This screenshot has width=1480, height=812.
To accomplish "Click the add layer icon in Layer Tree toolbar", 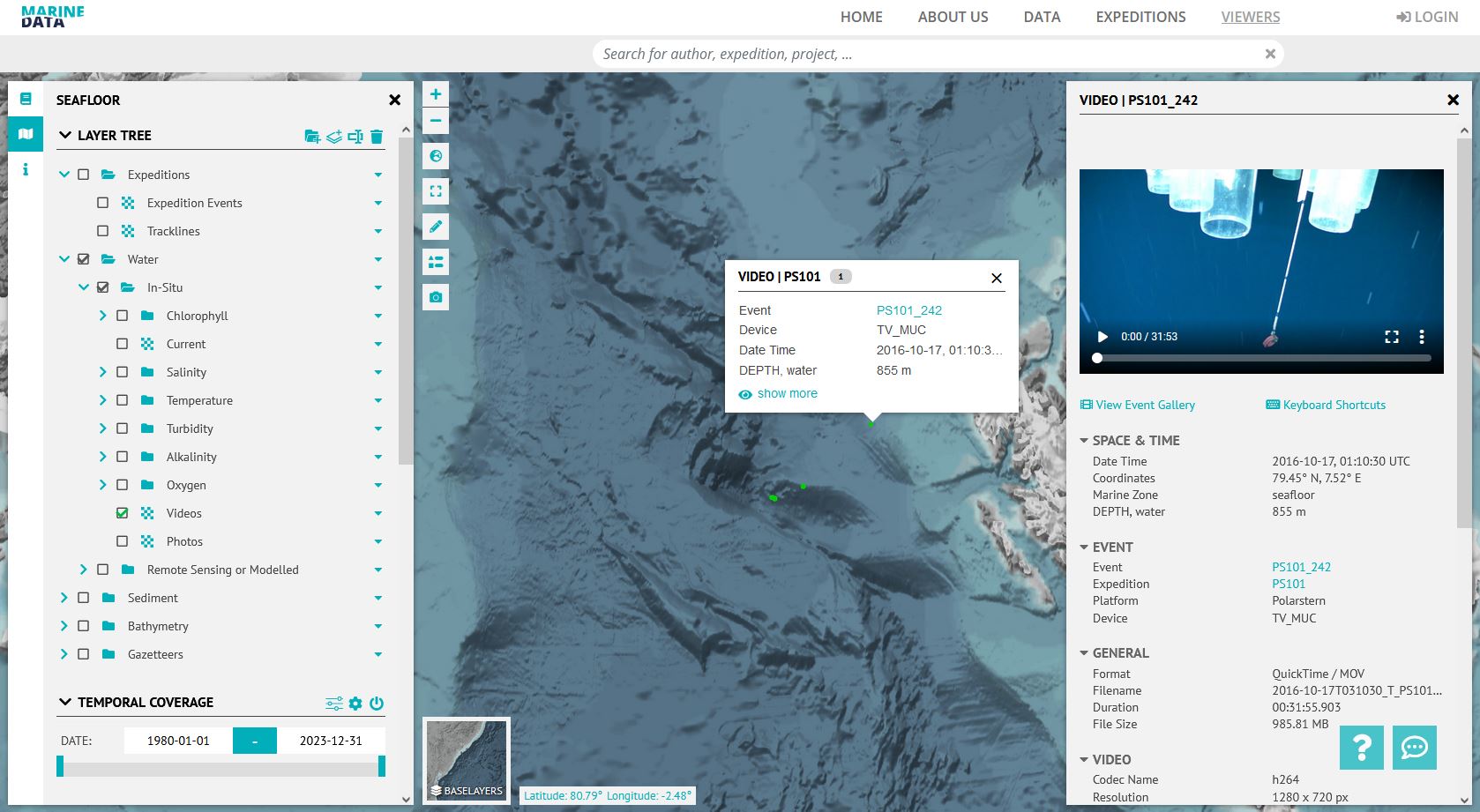I will point(333,137).
